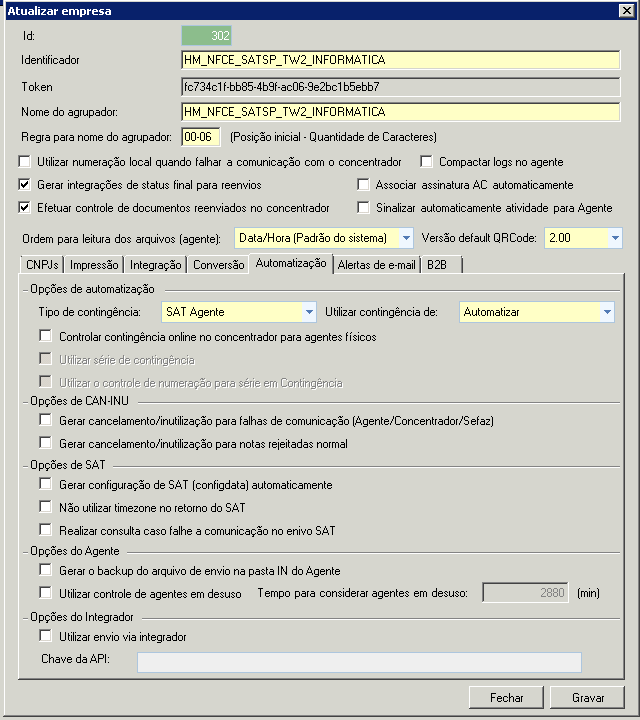This screenshot has width=640, height=720.
Task: Switch to the CNPJs tab
Action: tap(44, 265)
